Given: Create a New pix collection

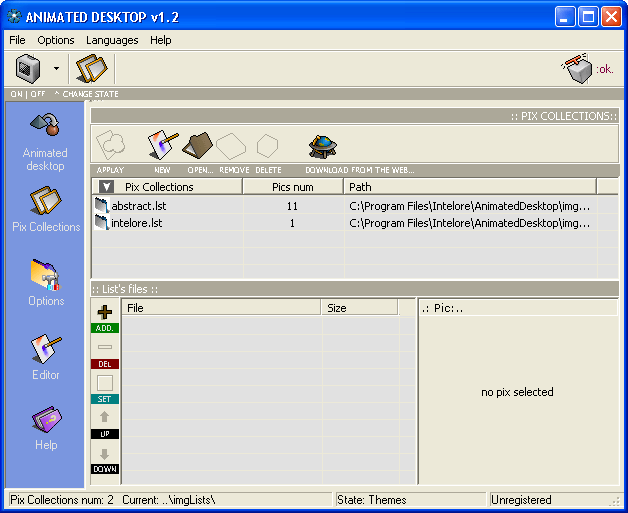Looking at the screenshot, I should coord(162,145).
